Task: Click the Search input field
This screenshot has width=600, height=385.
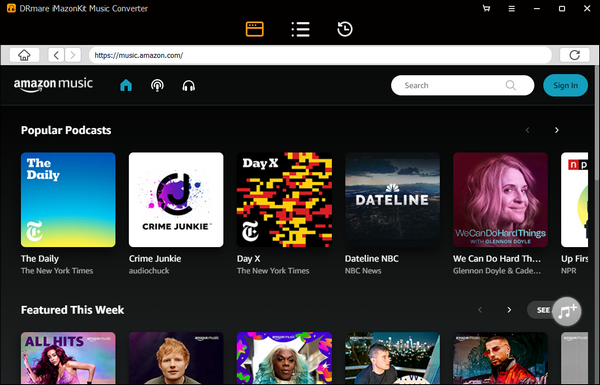Action: [x=462, y=85]
